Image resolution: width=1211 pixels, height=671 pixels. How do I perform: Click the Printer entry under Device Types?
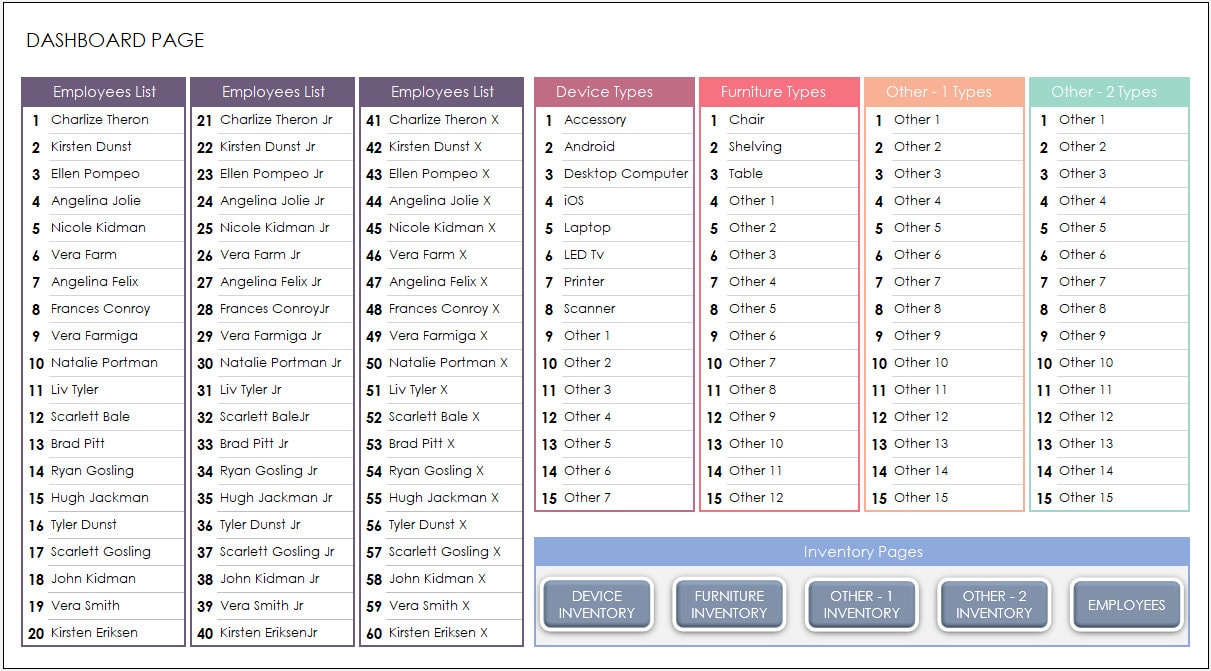click(x=587, y=281)
